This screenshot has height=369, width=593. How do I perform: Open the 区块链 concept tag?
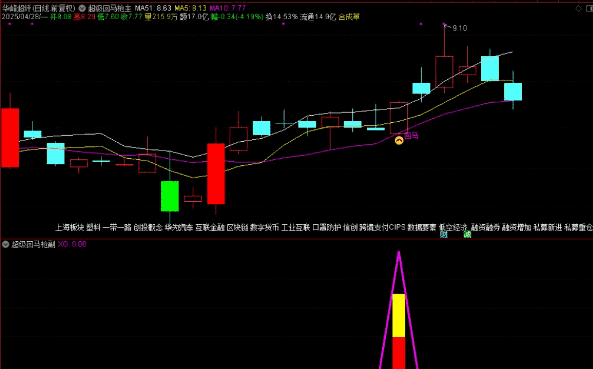pos(237,227)
